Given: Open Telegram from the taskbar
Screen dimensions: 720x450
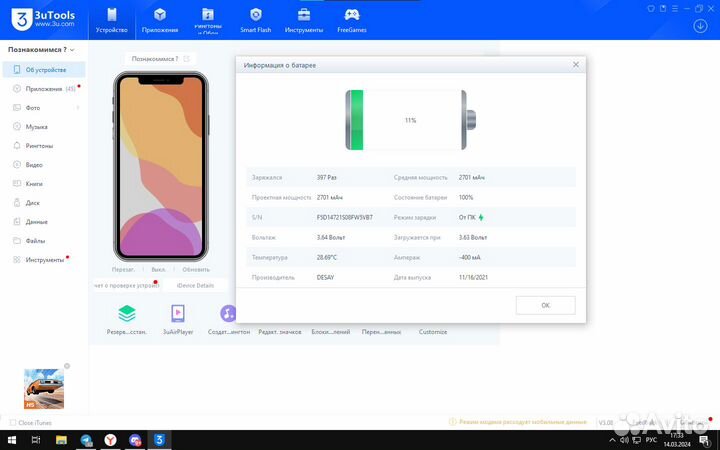Looking at the screenshot, I should point(86,440).
